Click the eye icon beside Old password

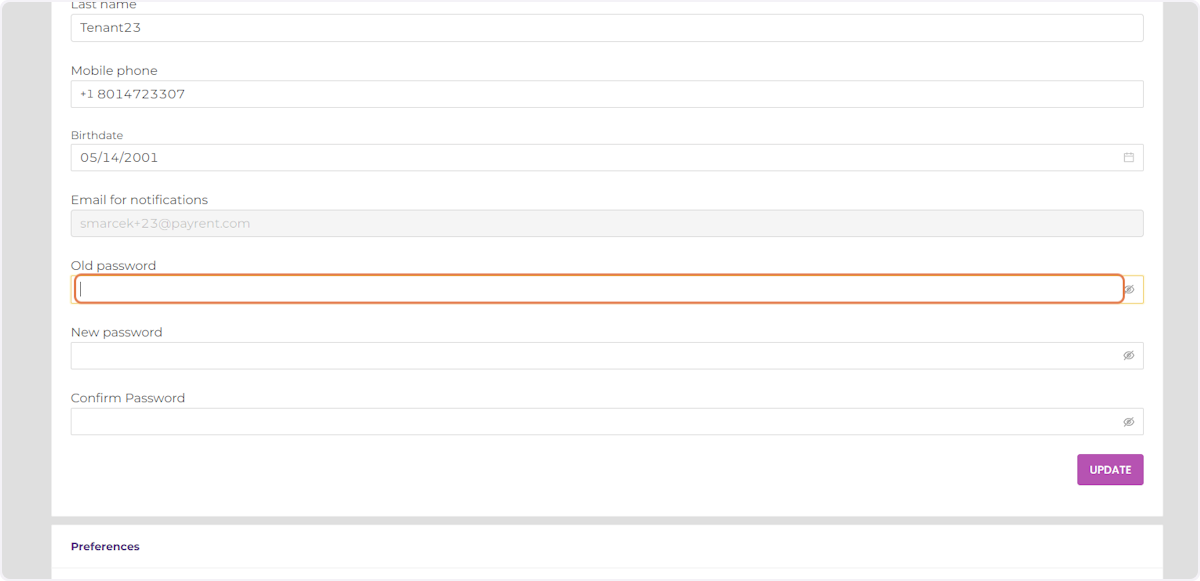click(1128, 289)
